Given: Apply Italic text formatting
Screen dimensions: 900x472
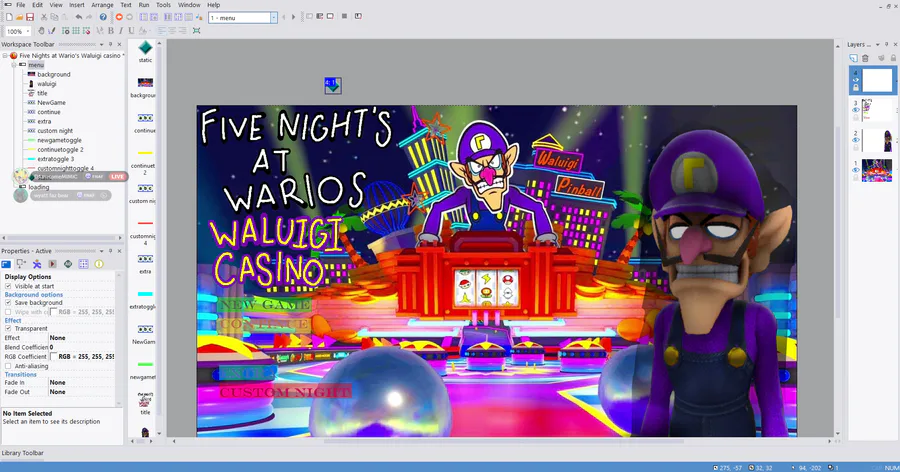Looking at the screenshot, I should coord(121,30).
